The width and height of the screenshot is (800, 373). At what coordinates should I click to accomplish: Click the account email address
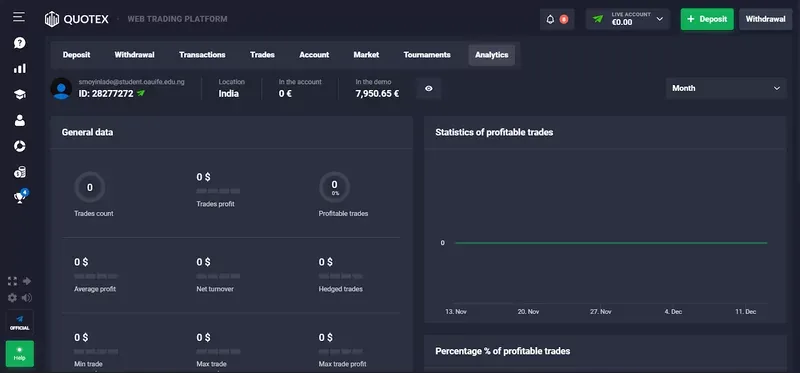tap(132, 82)
